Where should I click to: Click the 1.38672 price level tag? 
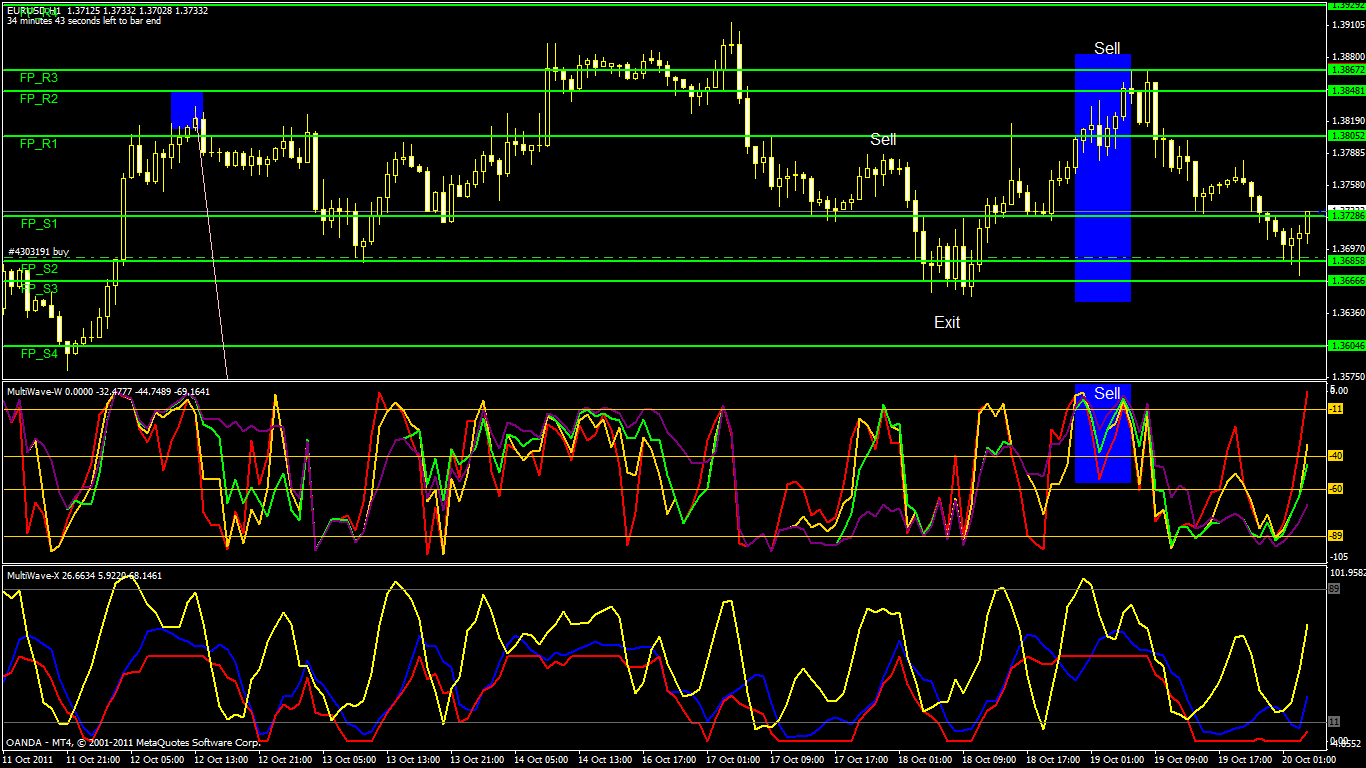point(1346,70)
